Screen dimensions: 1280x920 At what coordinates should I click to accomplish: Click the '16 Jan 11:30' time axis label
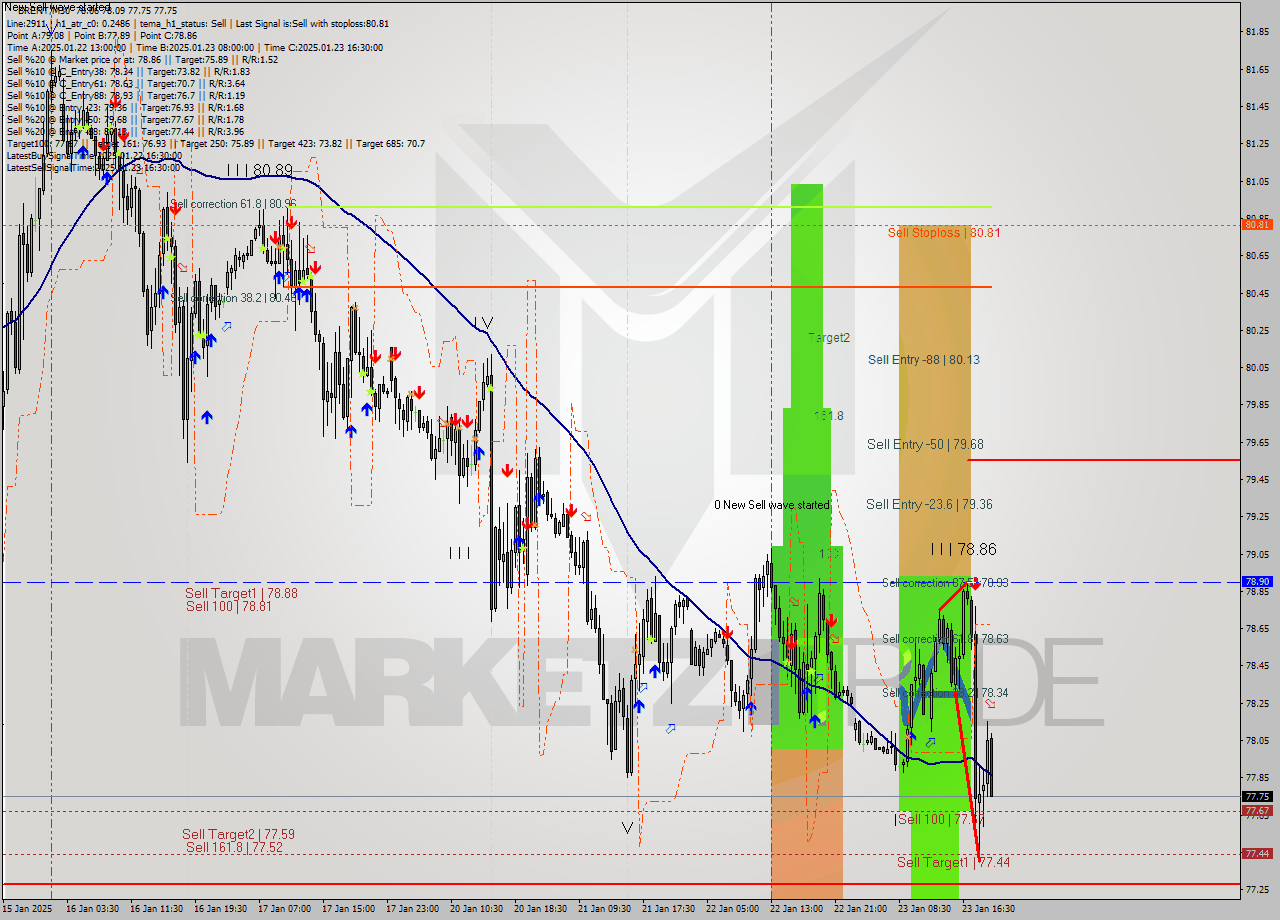click(x=158, y=909)
